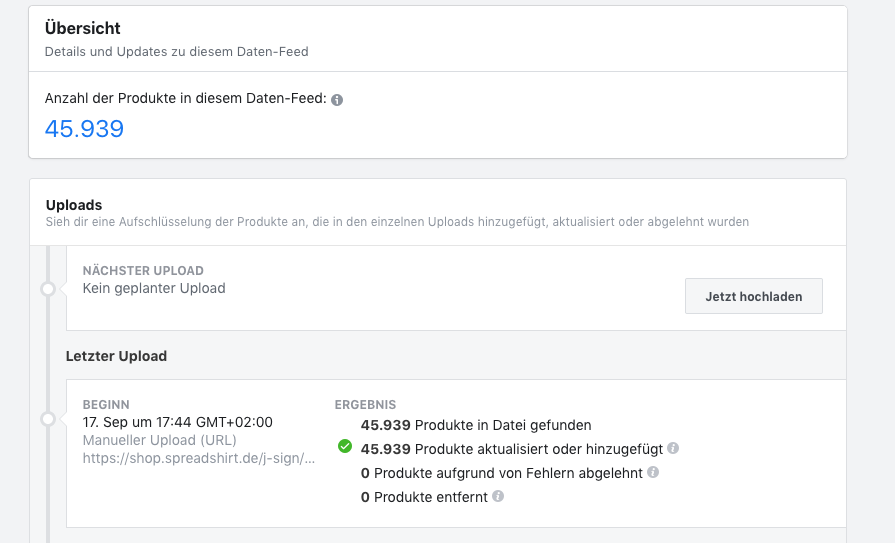Click the "Produkte aufgrund von Fehlern abgelehnt" text
The image size is (895, 543).
[x=507, y=472]
